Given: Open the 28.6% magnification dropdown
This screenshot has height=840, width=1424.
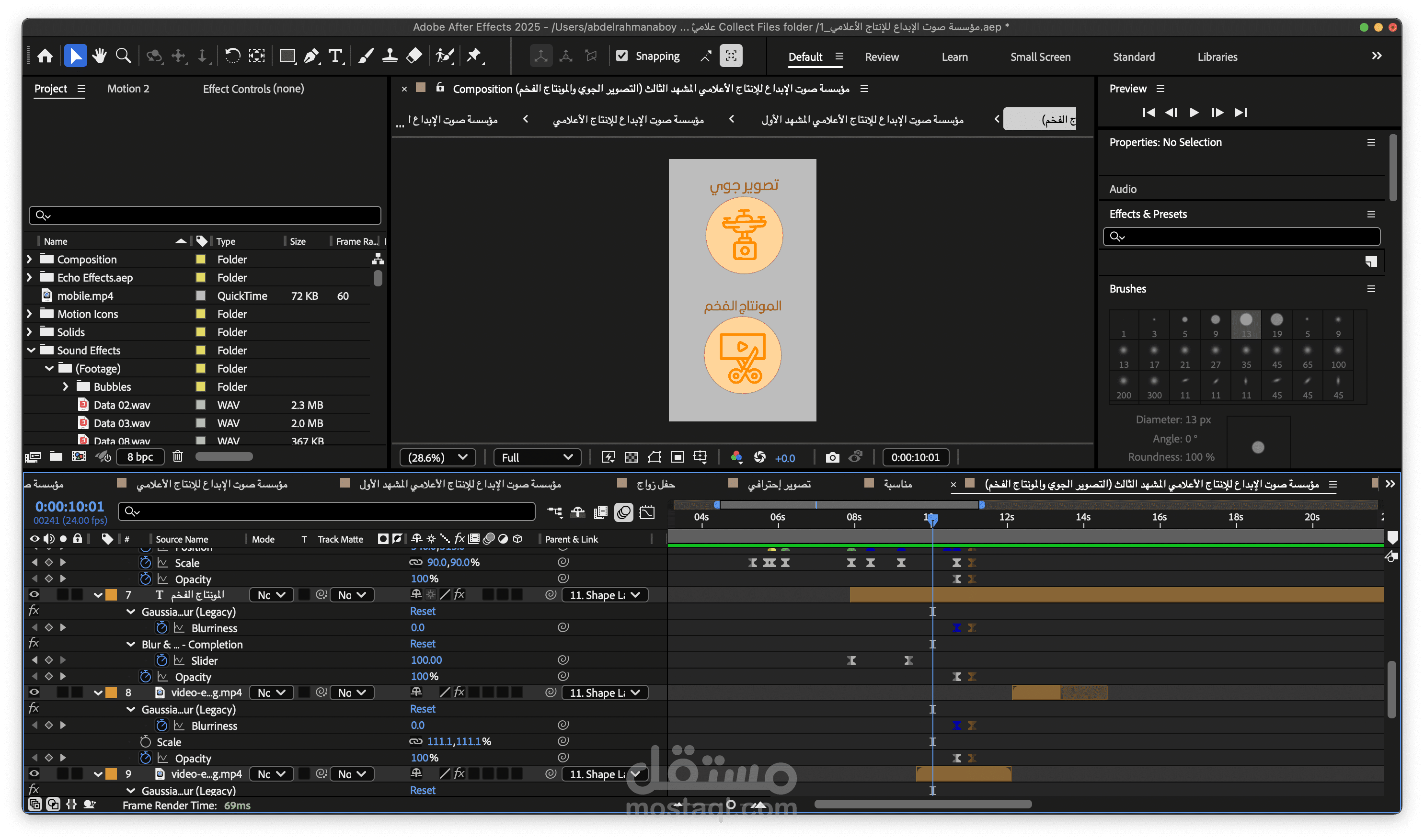Looking at the screenshot, I should coord(437,457).
